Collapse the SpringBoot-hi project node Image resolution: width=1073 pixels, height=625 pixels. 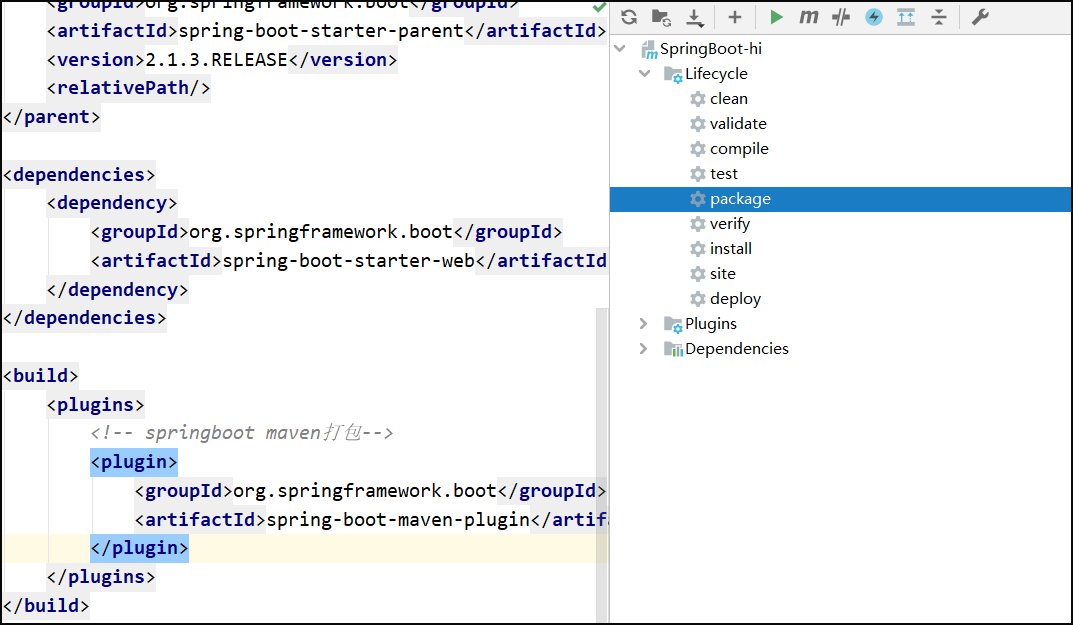click(x=621, y=49)
